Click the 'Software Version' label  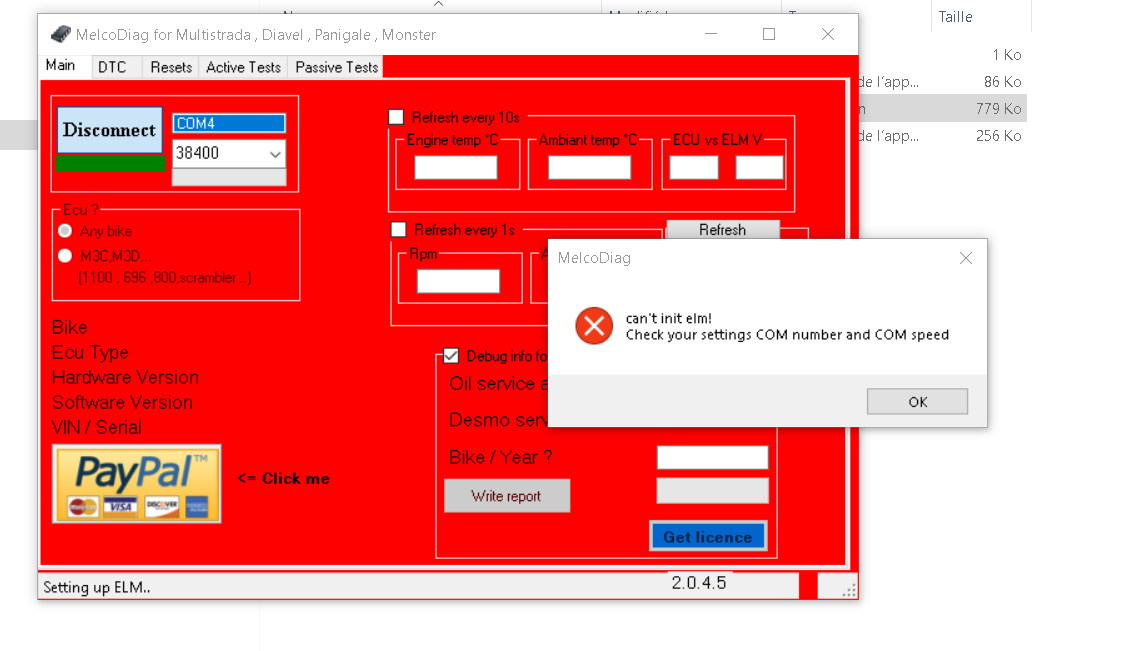(122, 403)
